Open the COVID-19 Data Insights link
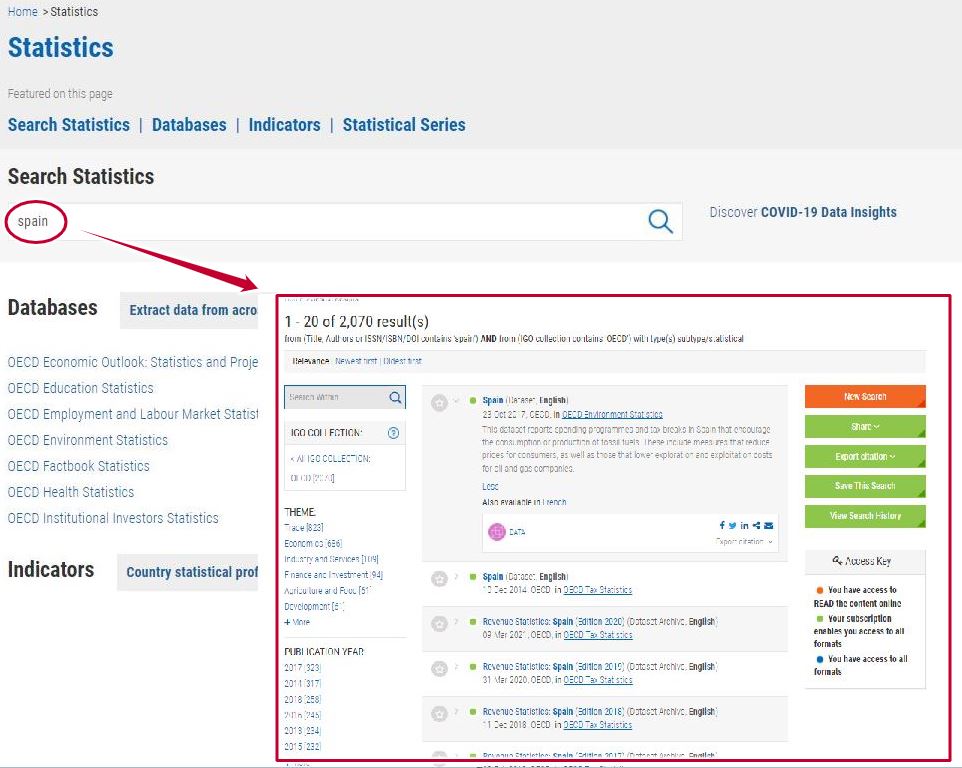The width and height of the screenshot is (962, 768). (828, 212)
